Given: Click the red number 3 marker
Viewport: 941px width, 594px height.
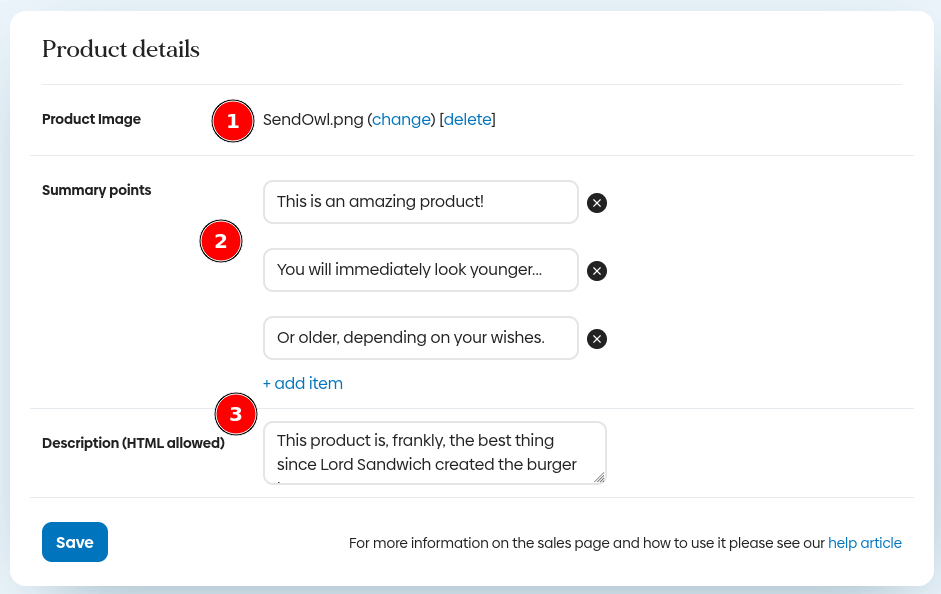Looking at the screenshot, I should tap(236, 414).
